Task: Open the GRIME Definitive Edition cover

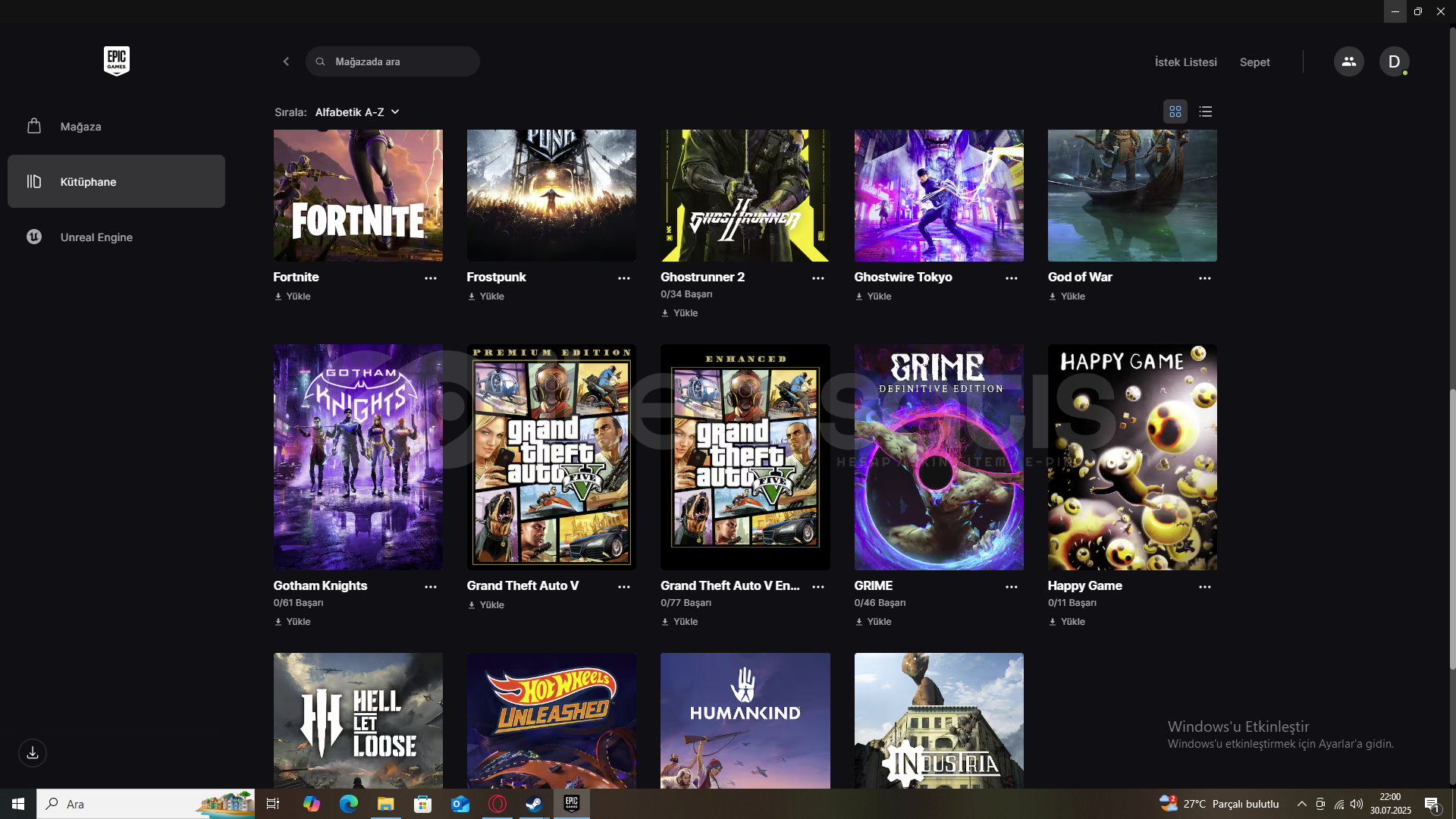Action: pyautogui.click(x=939, y=457)
